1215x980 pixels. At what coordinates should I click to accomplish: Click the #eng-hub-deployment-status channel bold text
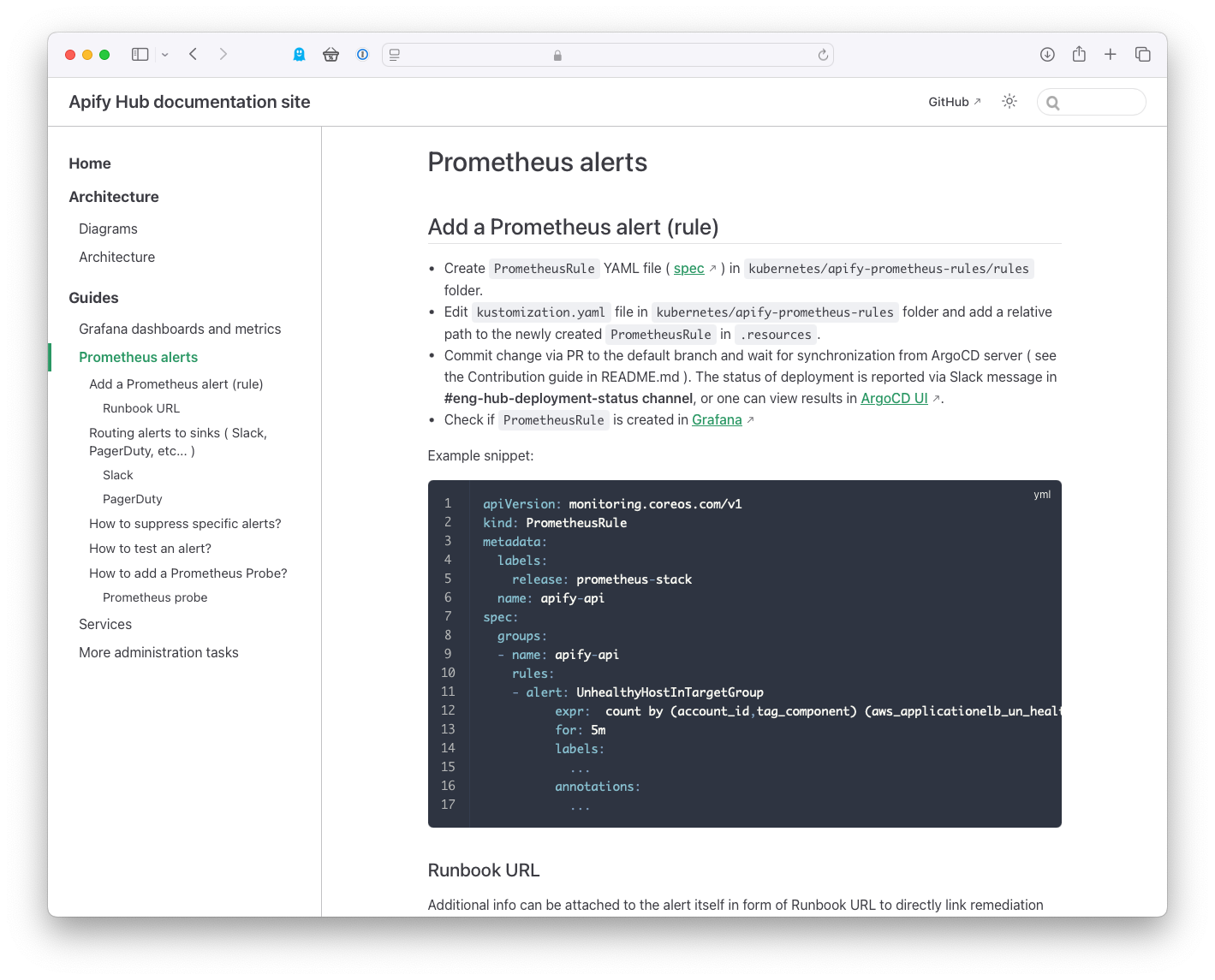click(x=569, y=398)
